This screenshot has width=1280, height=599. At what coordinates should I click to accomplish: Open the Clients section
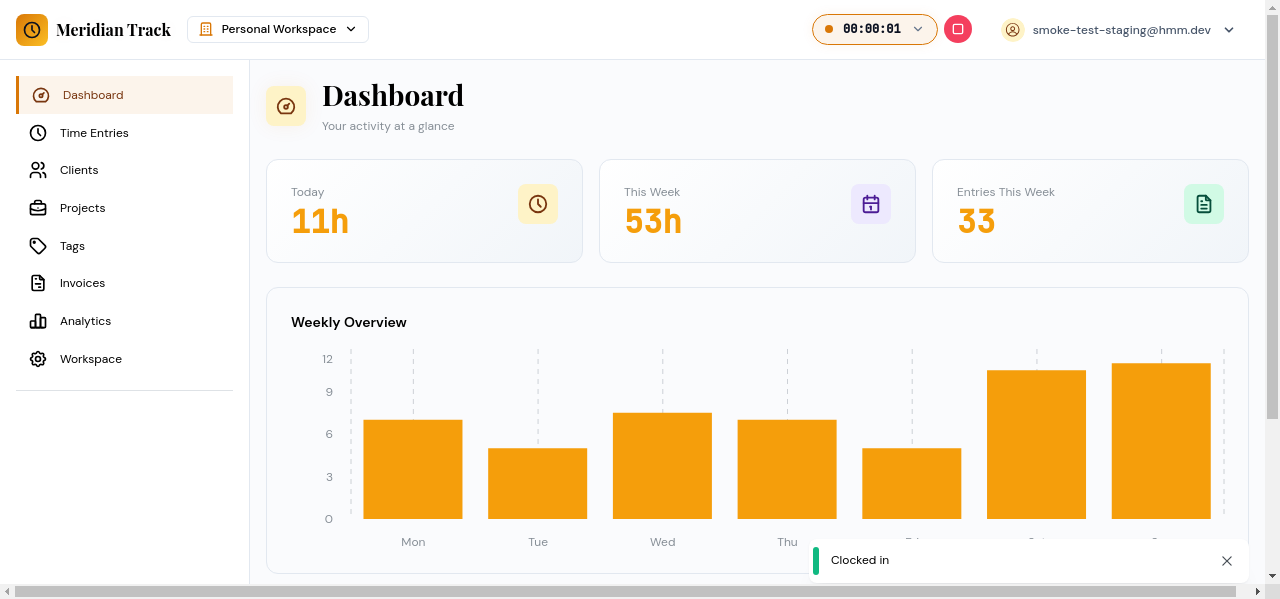(x=79, y=170)
